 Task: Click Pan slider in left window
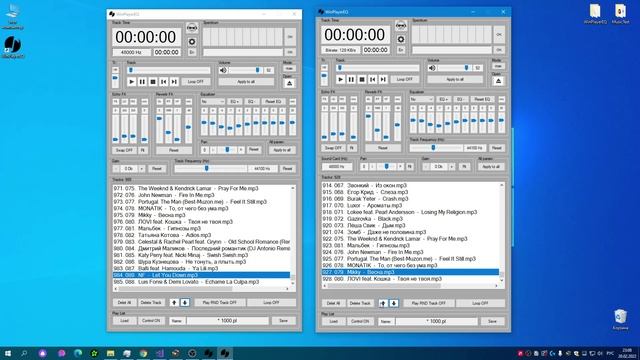pyautogui.click(x=227, y=150)
